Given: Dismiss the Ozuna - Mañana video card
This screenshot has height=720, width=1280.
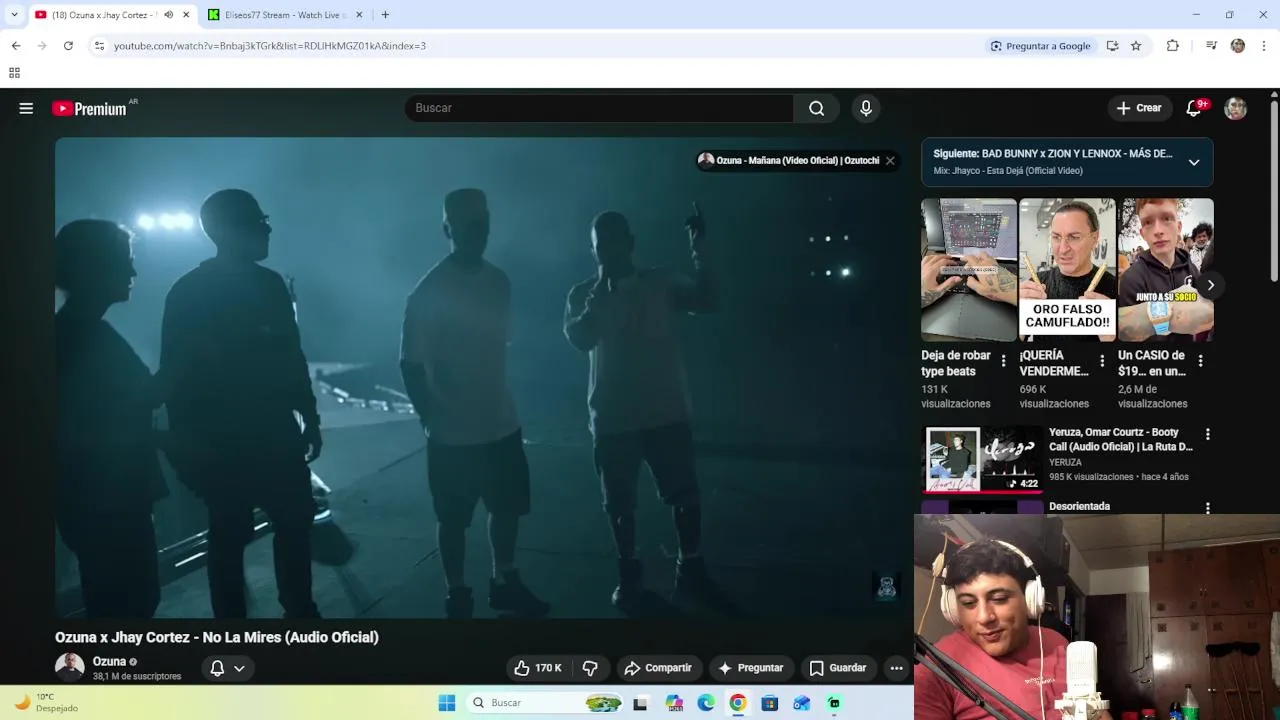Looking at the screenshot, I should (890, 160).
